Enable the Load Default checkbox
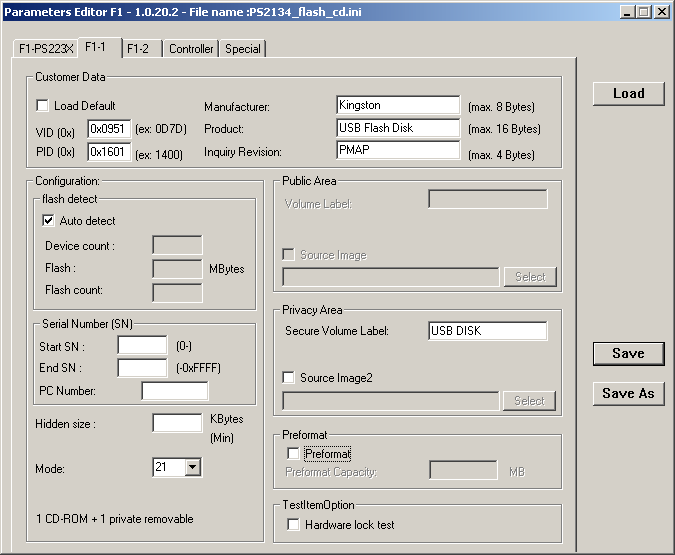The width and height of the screenshot is (675, 555). pos(43,106)
